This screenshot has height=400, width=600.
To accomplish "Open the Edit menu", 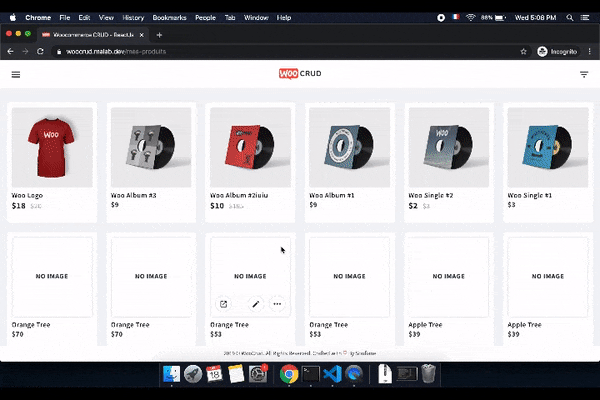I will (x=84, y=18).
